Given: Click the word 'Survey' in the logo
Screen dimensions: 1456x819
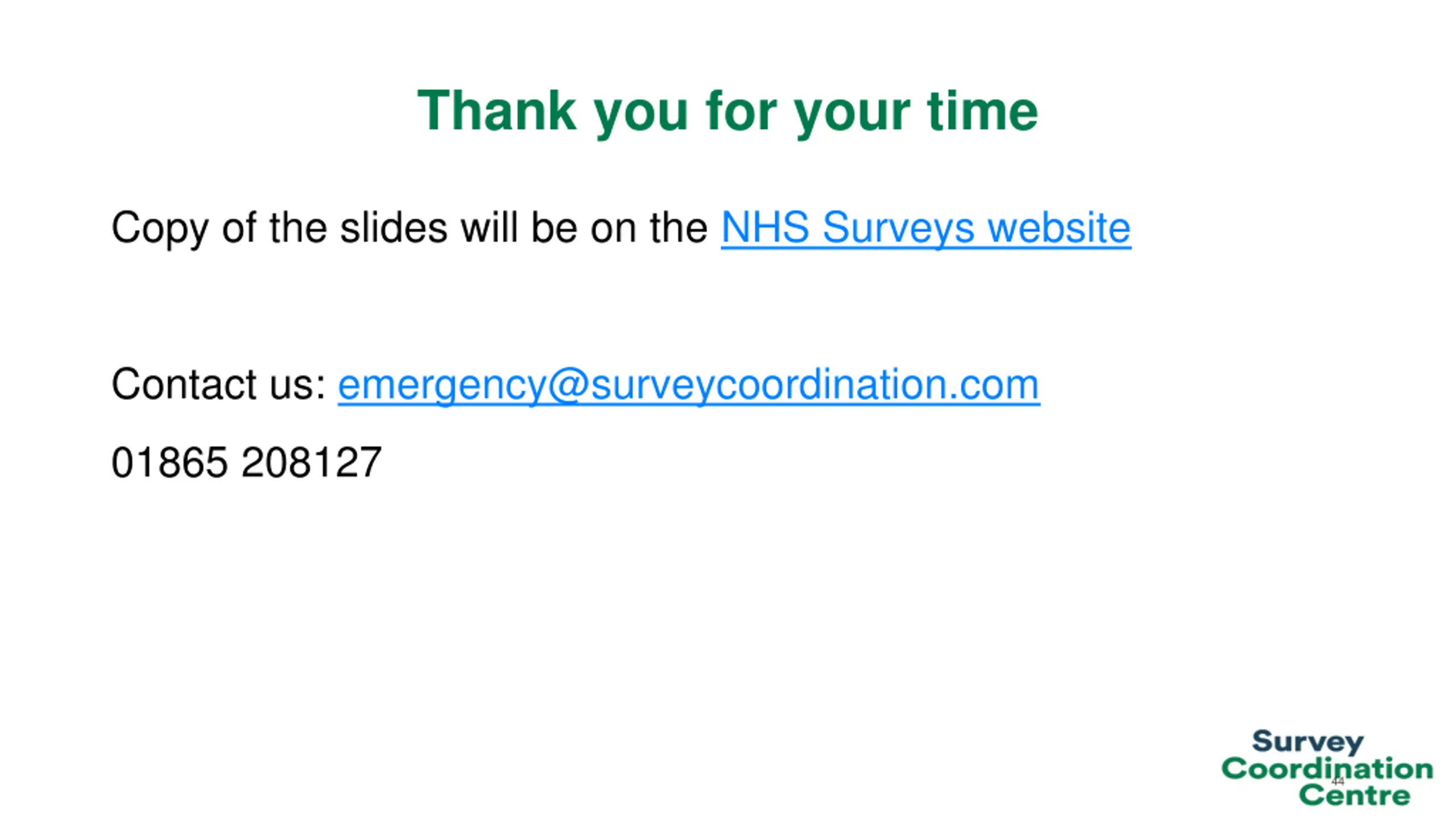Looking at the screenshot, I should point(1308,742).
